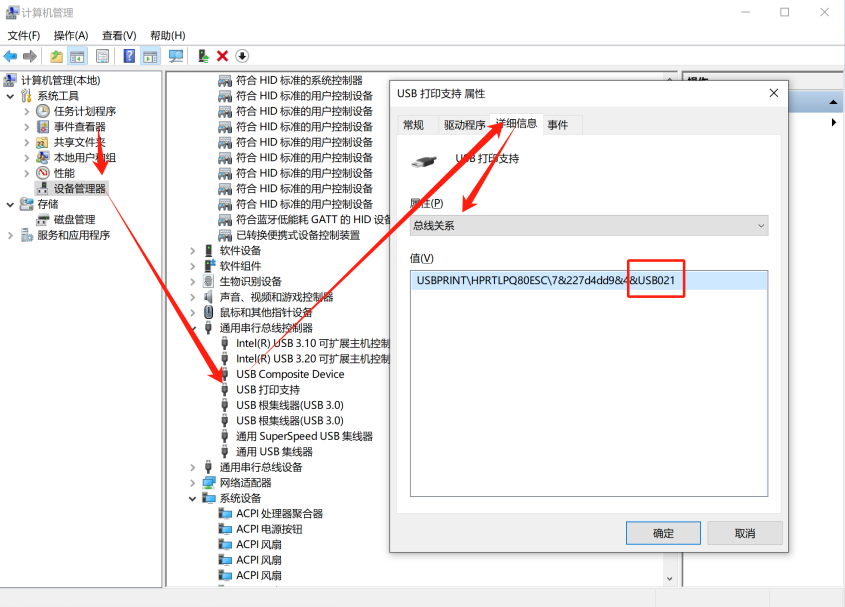Click the red X uninstall device icon
This screenshot has height=607, width=845.
tap(222, 56)
